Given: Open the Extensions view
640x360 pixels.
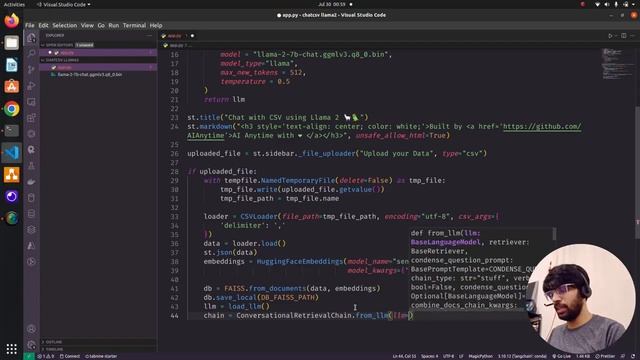Looking at the screenshot, I should pos(31,118).
